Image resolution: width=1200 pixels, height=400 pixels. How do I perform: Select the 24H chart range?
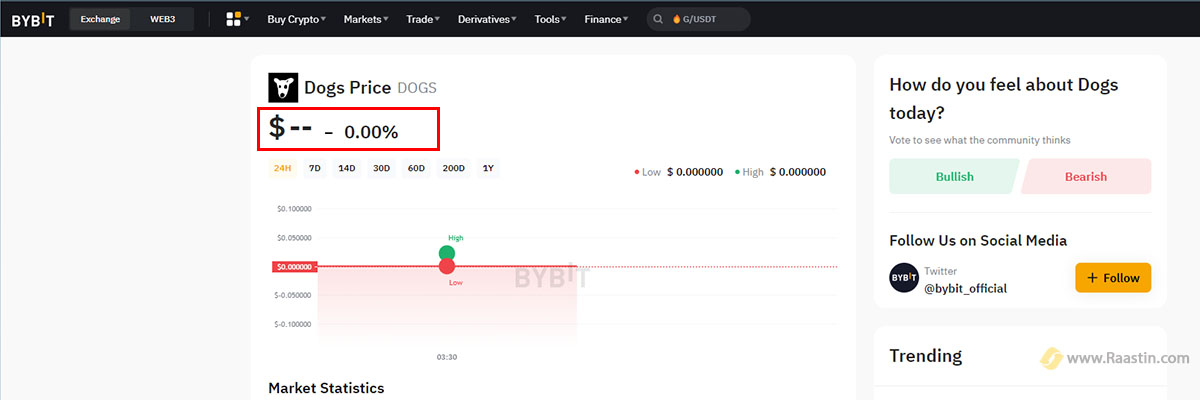[282, 168]
